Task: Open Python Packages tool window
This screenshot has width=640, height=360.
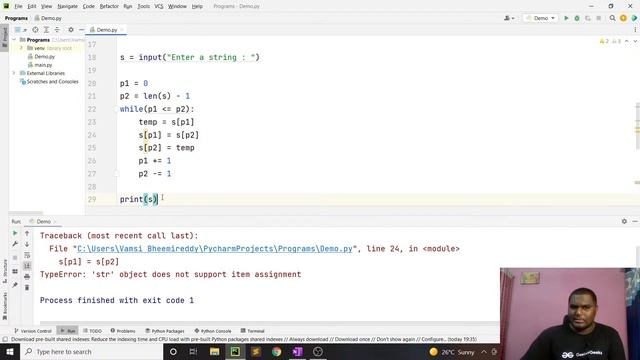Action: tap(165, 331)
